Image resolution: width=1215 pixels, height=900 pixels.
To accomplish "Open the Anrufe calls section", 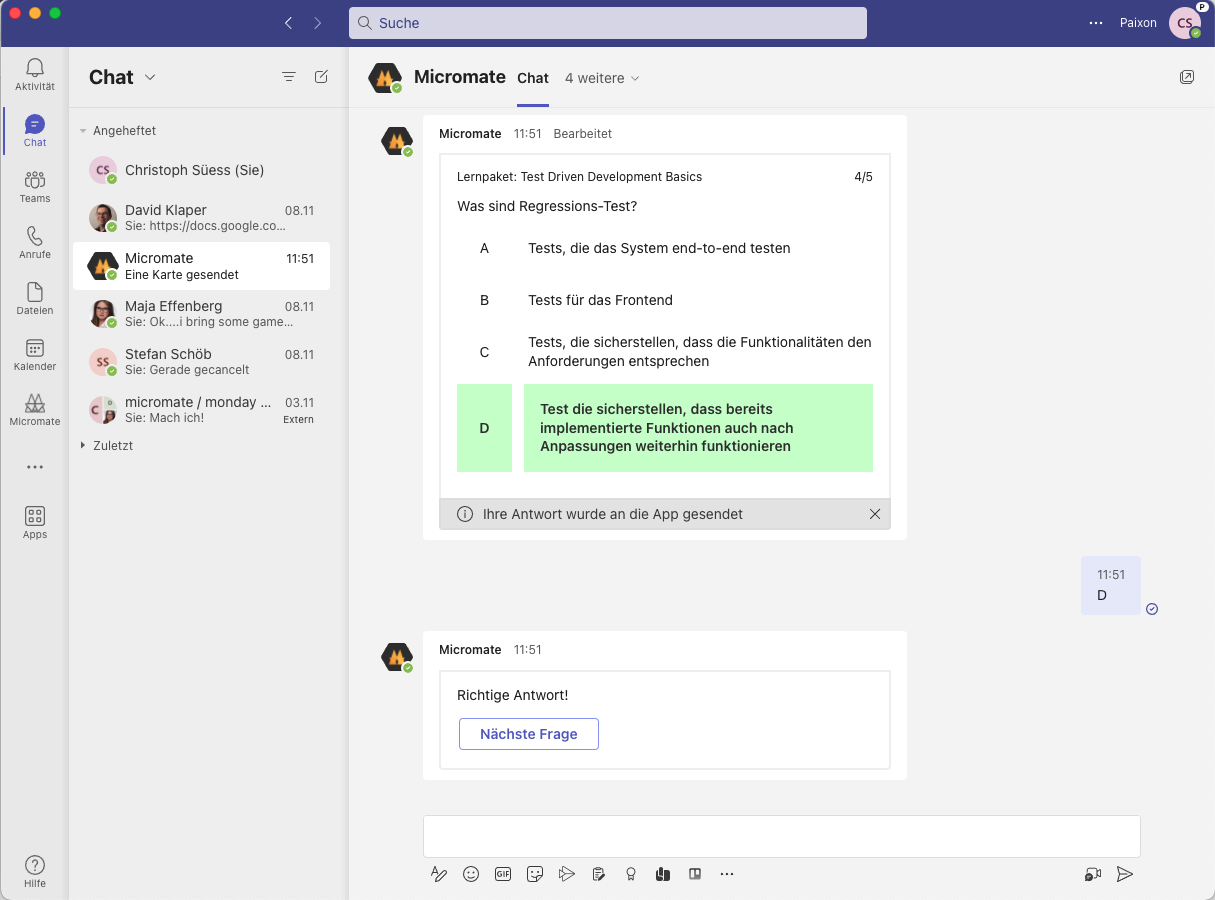I will (x=35, y=243).
